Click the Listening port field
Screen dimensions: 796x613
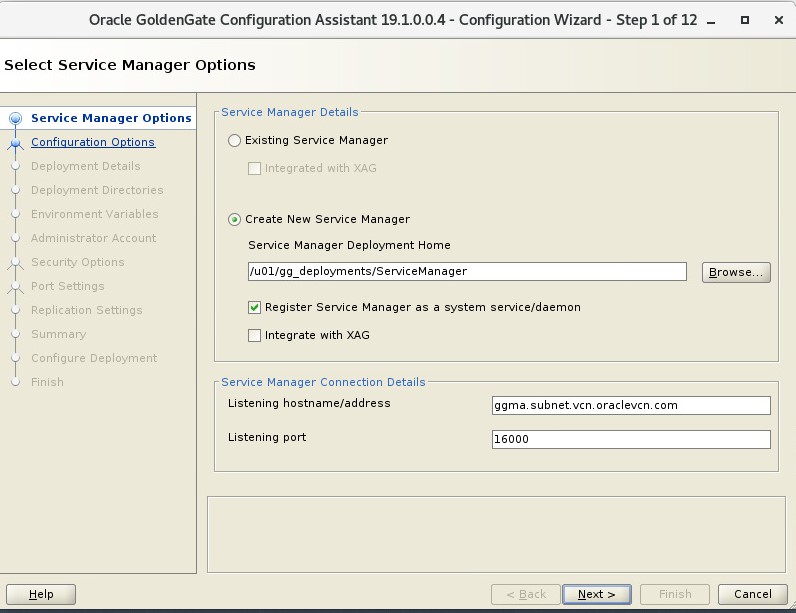pyautogui.click(x=631, y=439)
